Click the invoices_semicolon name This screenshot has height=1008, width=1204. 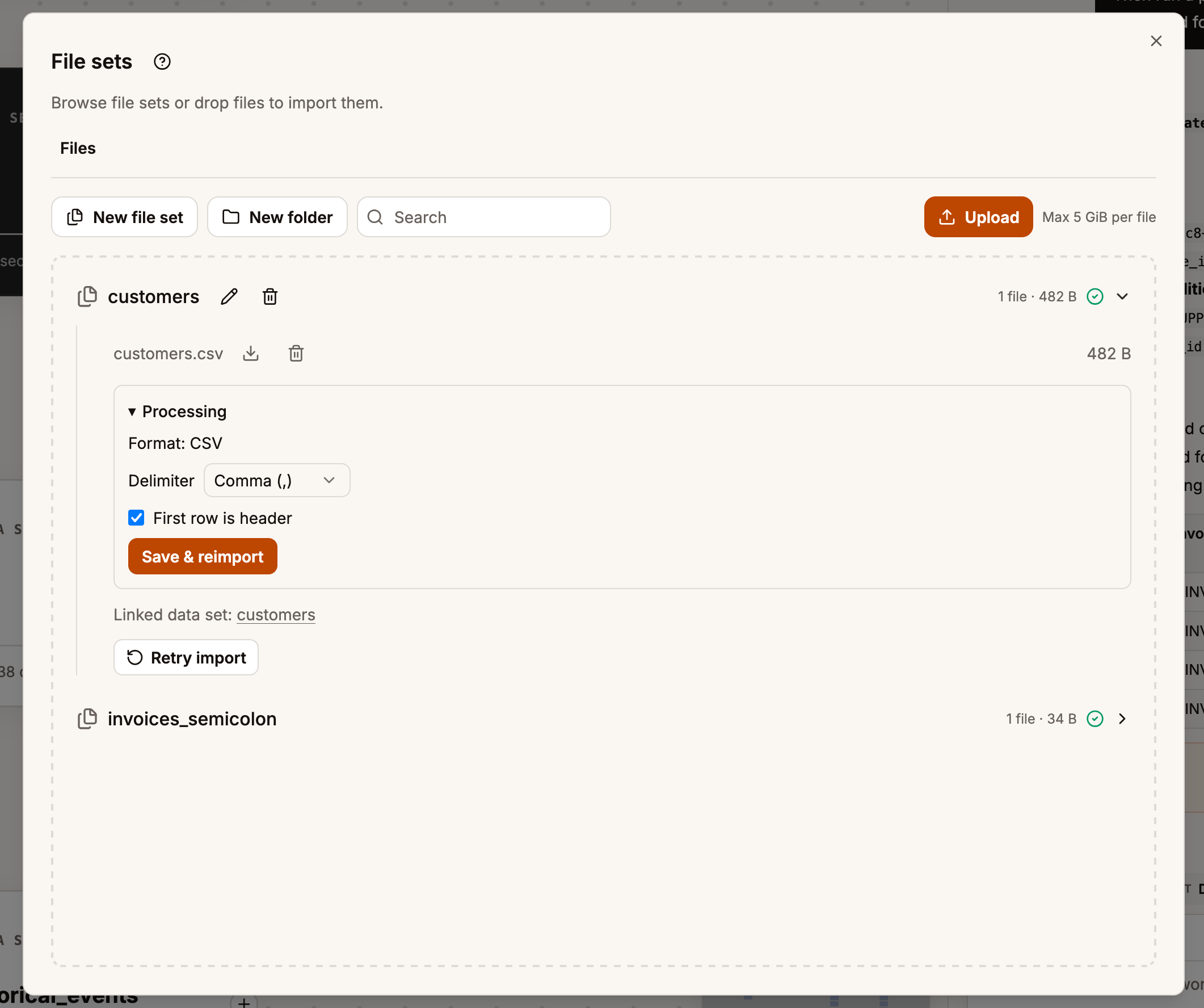coord(192,719)
